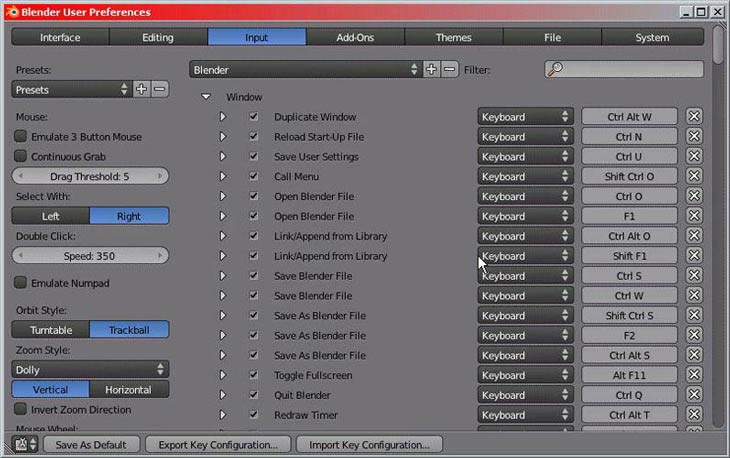Click the plus icon beside Presets dropdown
This screenshot has height=458, width=730.
pos(141,89)
